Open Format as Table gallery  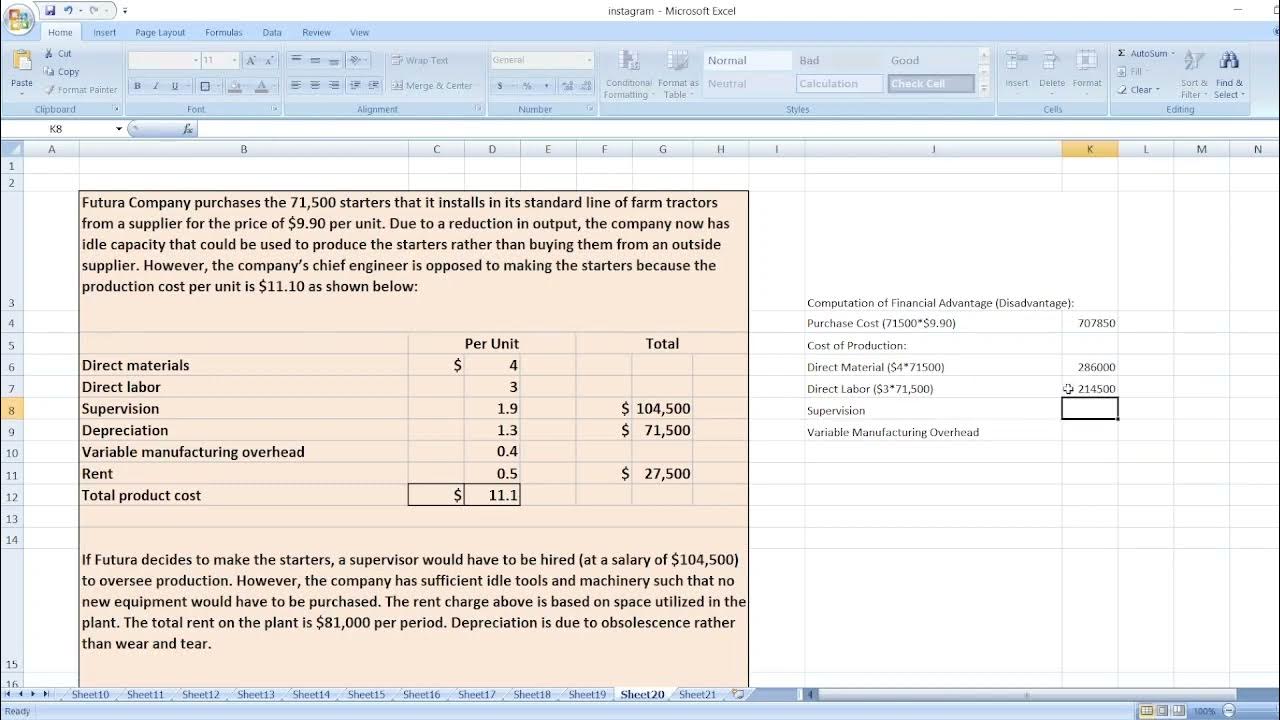[678, 74]
